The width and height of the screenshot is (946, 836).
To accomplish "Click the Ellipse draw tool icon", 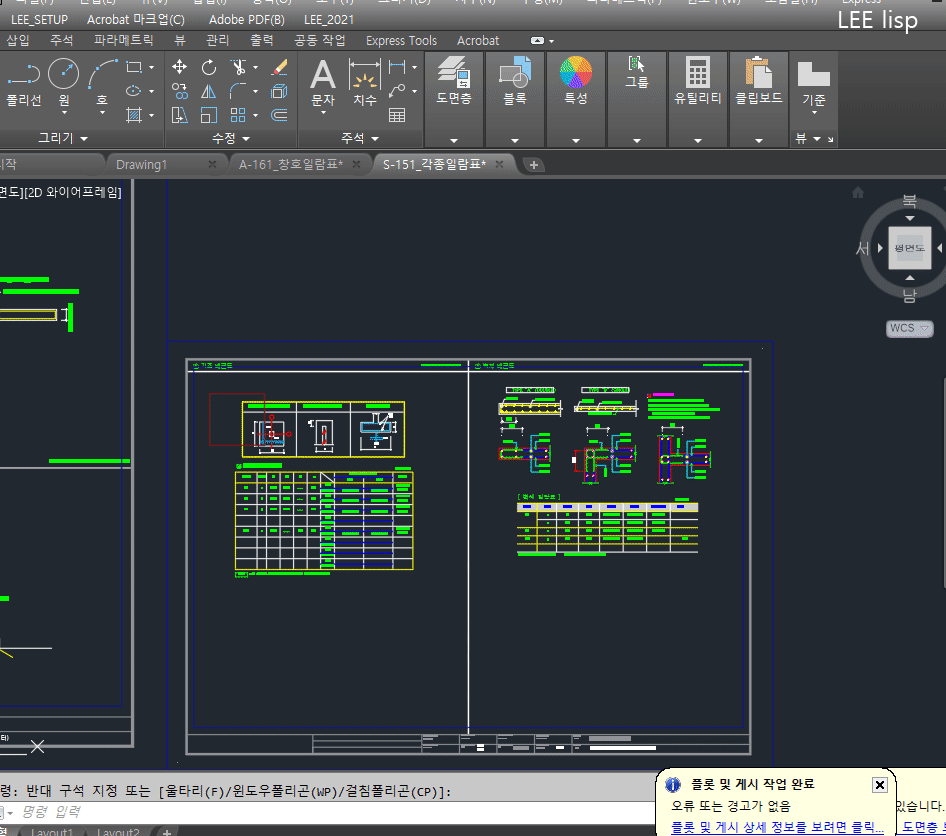I will [x=133, y=91].
